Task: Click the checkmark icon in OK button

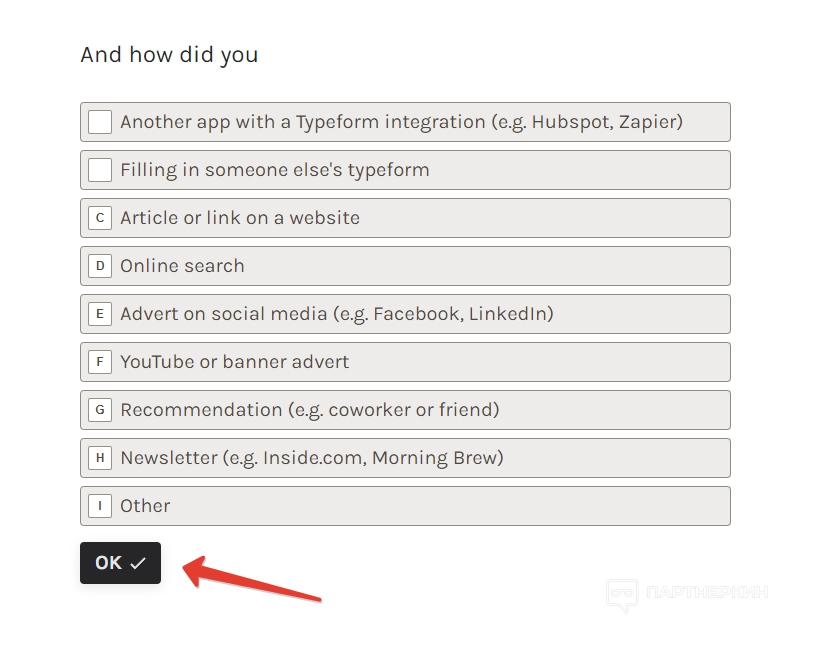Action: [x=138, y=564]
